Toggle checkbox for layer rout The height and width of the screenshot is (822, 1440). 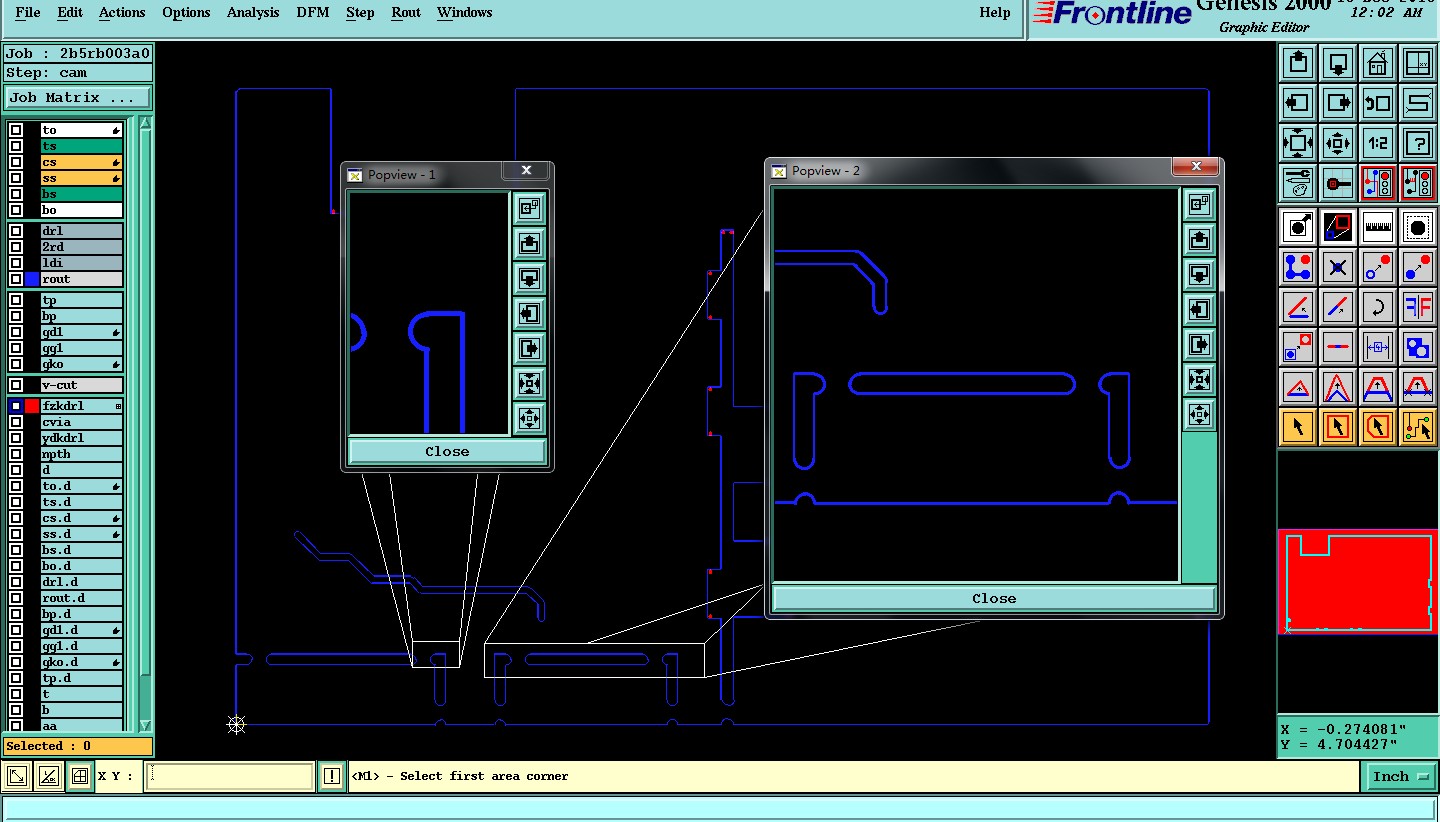[16, 279]
